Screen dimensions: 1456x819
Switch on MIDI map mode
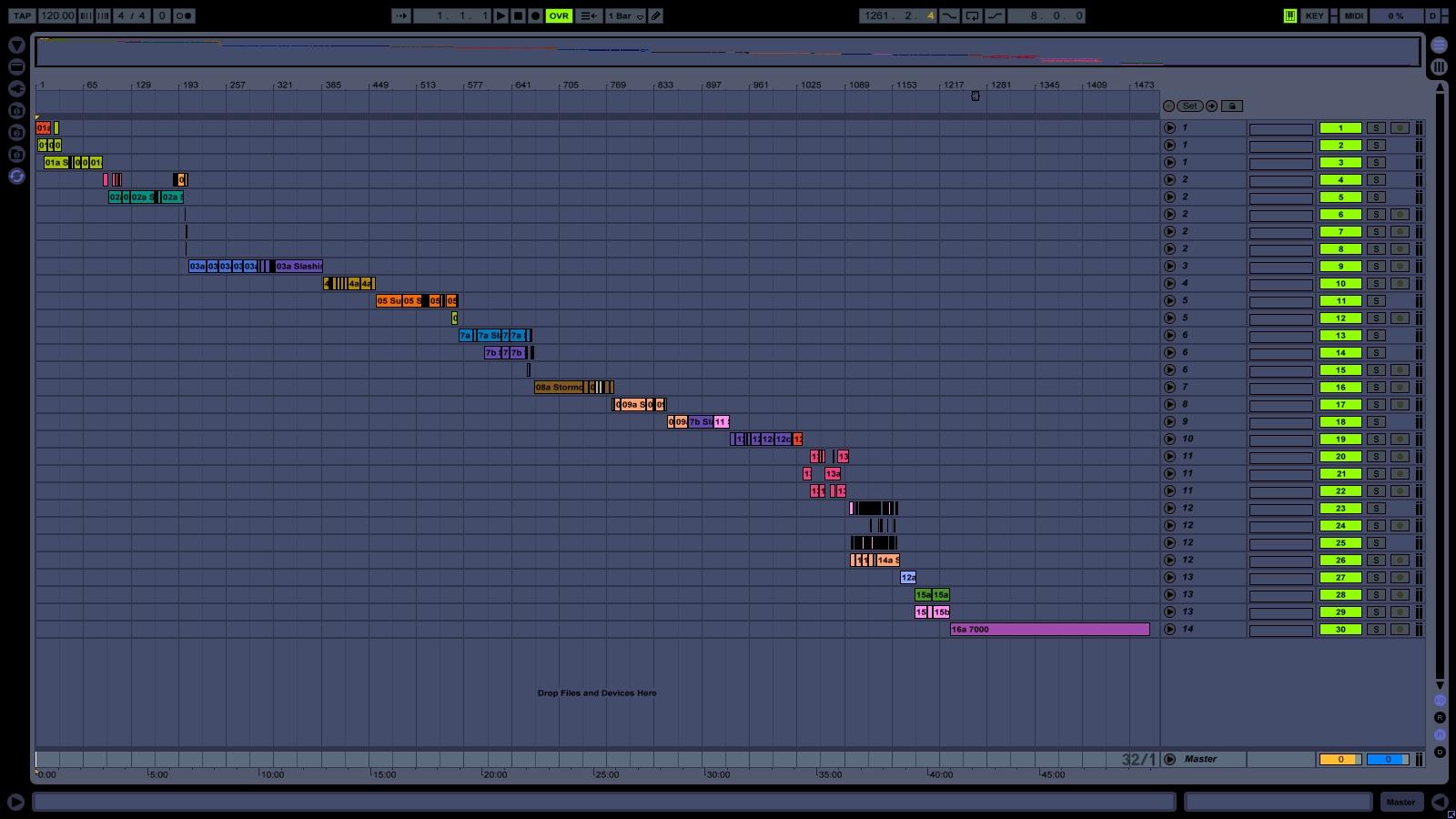click(1353, 15)
